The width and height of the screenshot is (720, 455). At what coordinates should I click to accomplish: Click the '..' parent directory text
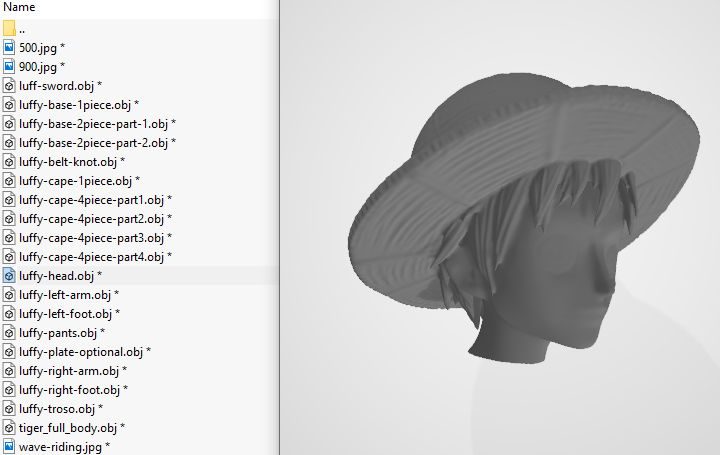click(x=22, y=32)
